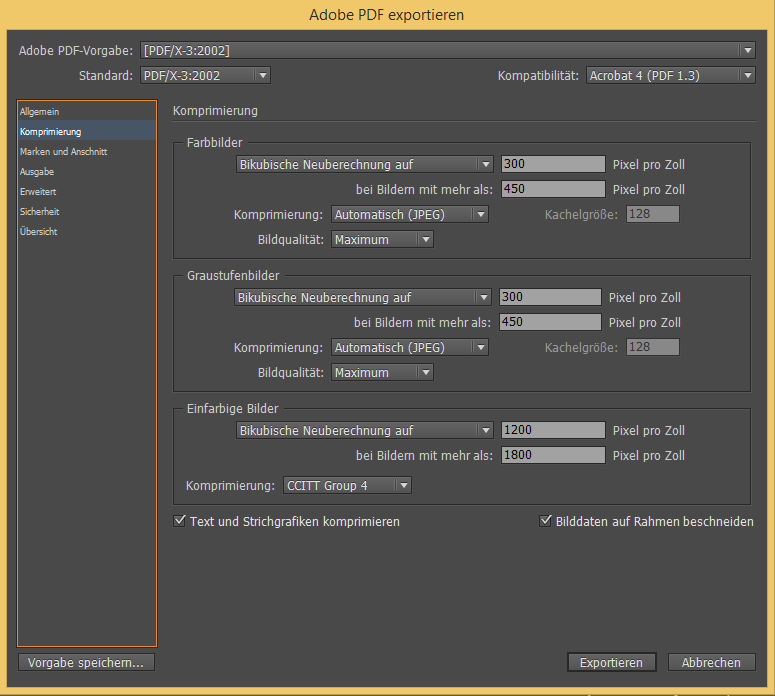
Task: Disable Bilddaten auf Rahmen beschneiden checkbox
Action: coord(546,521)
